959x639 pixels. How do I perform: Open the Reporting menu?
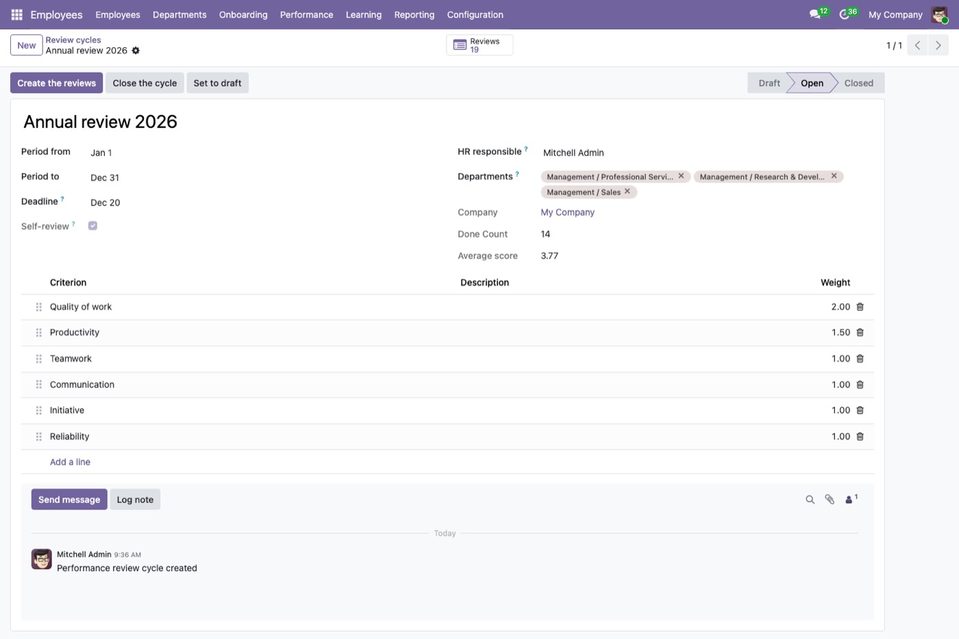pyautogui.click(x=414, y=15)
